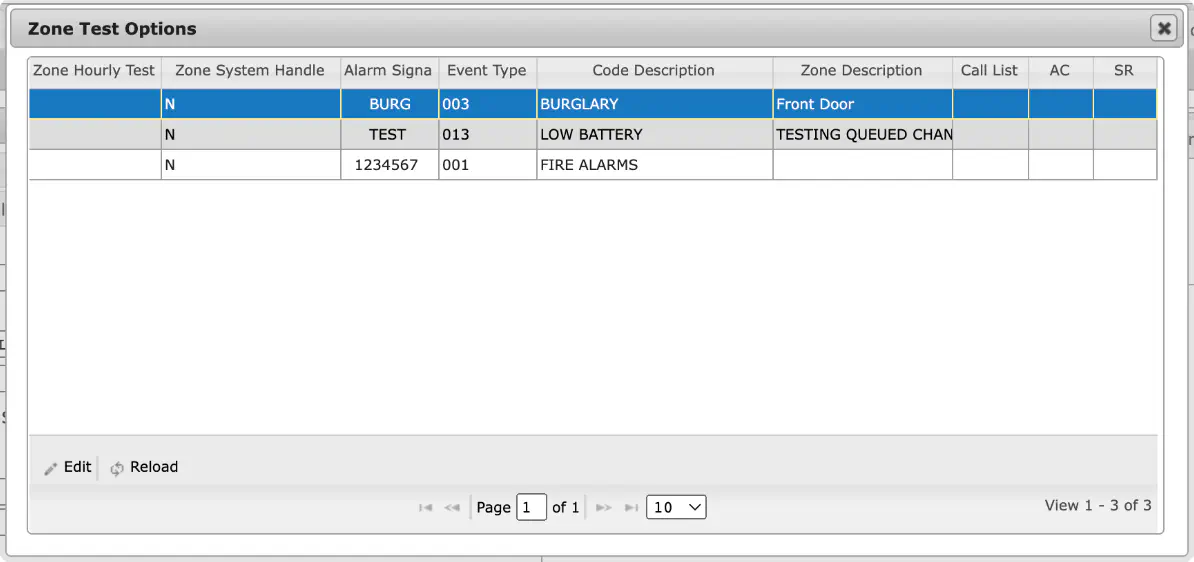Click the page number input field
The height and width of the screenshot is (562, 1194).
532,507
